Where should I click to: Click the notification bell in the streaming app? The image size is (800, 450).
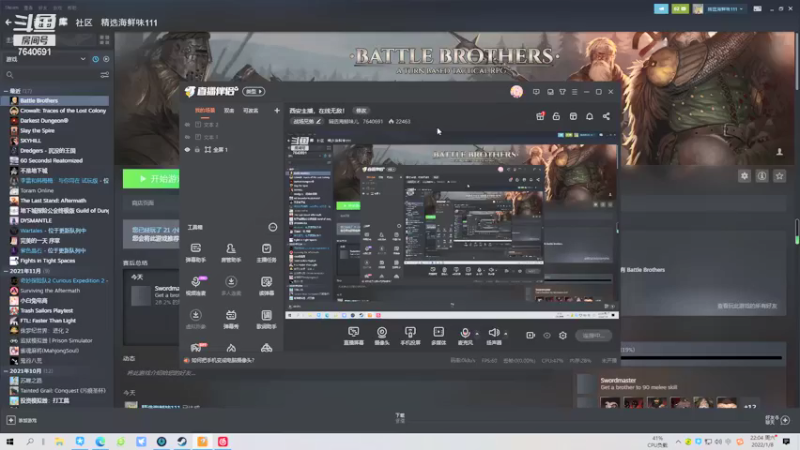point(589,116)
